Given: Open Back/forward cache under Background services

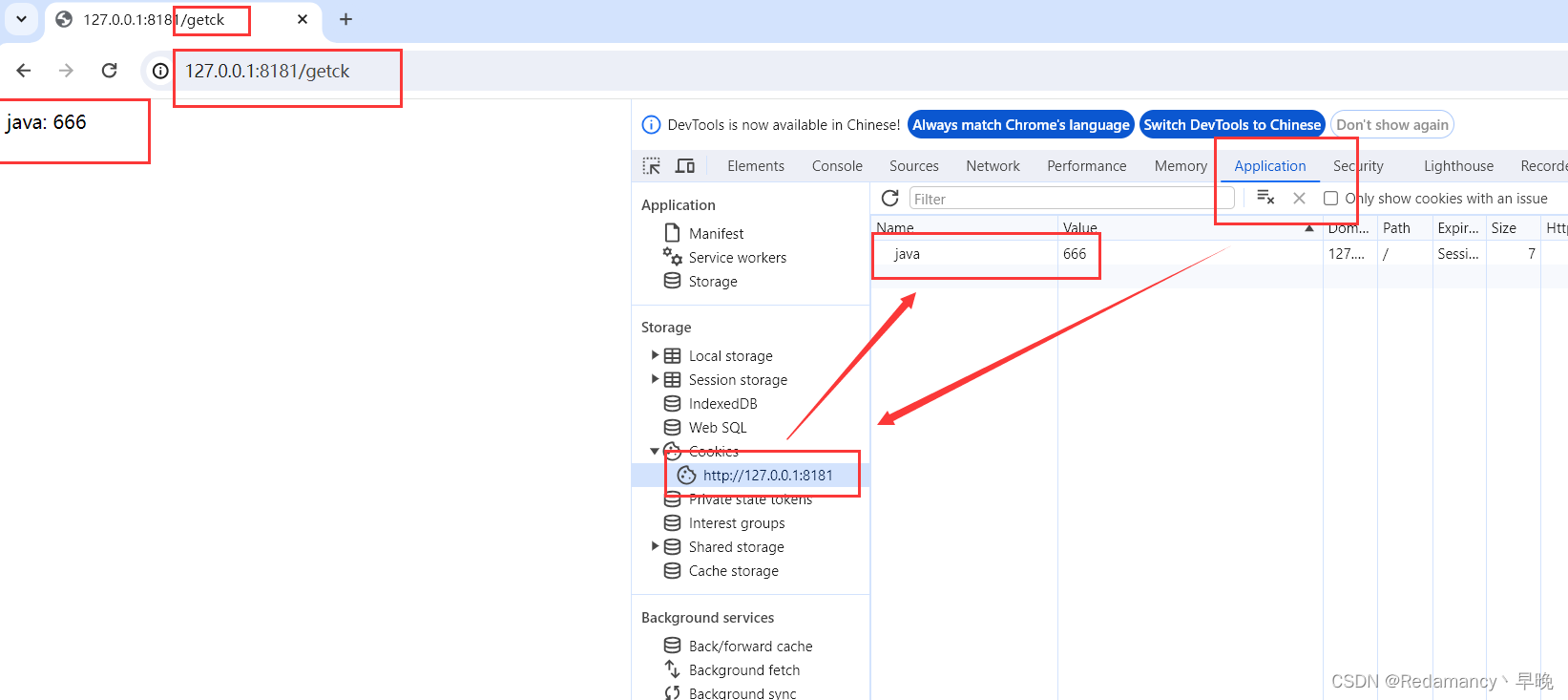Looking at the screenshot, I should (750, 647).
